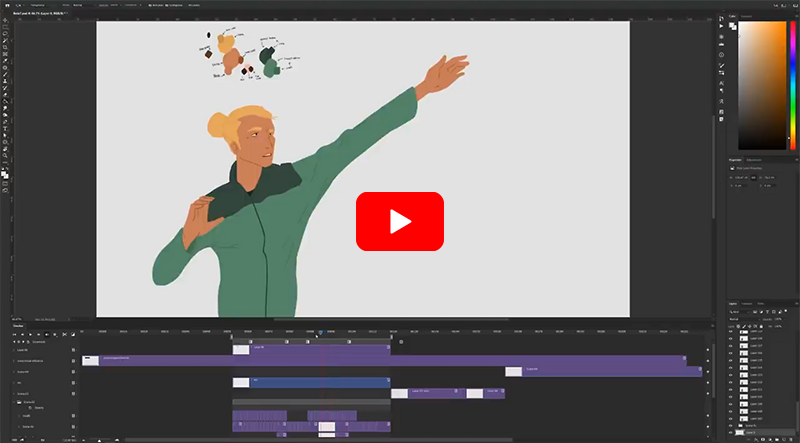Screen dimensions: 800x443
Task: Select the Eraser tool
Action: 5,94
